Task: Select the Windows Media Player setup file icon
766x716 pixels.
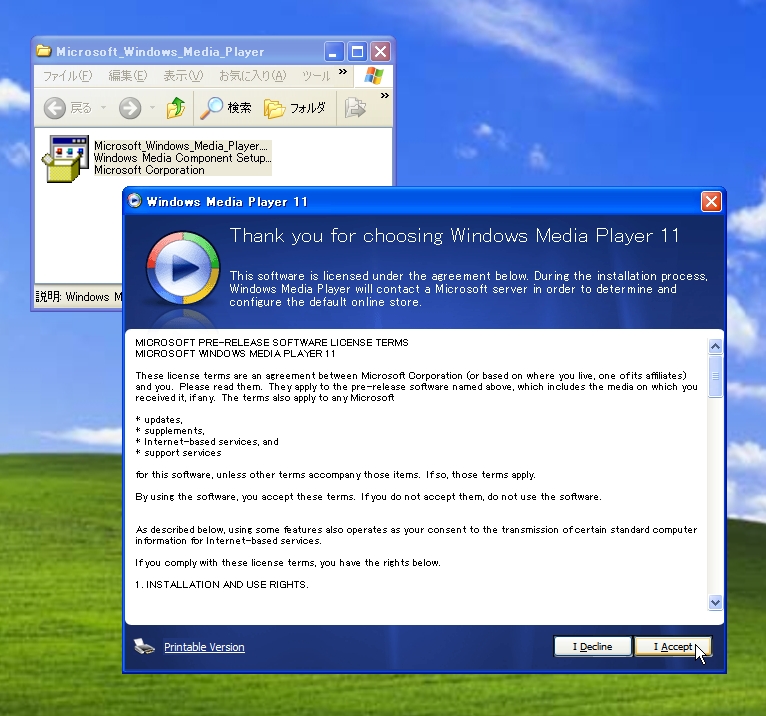Action: (65, 159)
